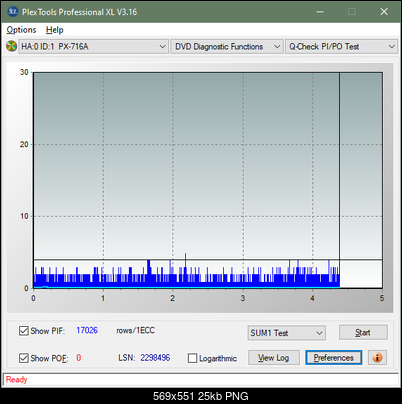Click the PIF value 17026
The width and height of the screenshot is (402, 404).
pyautogui.click(x=87, y=330)
